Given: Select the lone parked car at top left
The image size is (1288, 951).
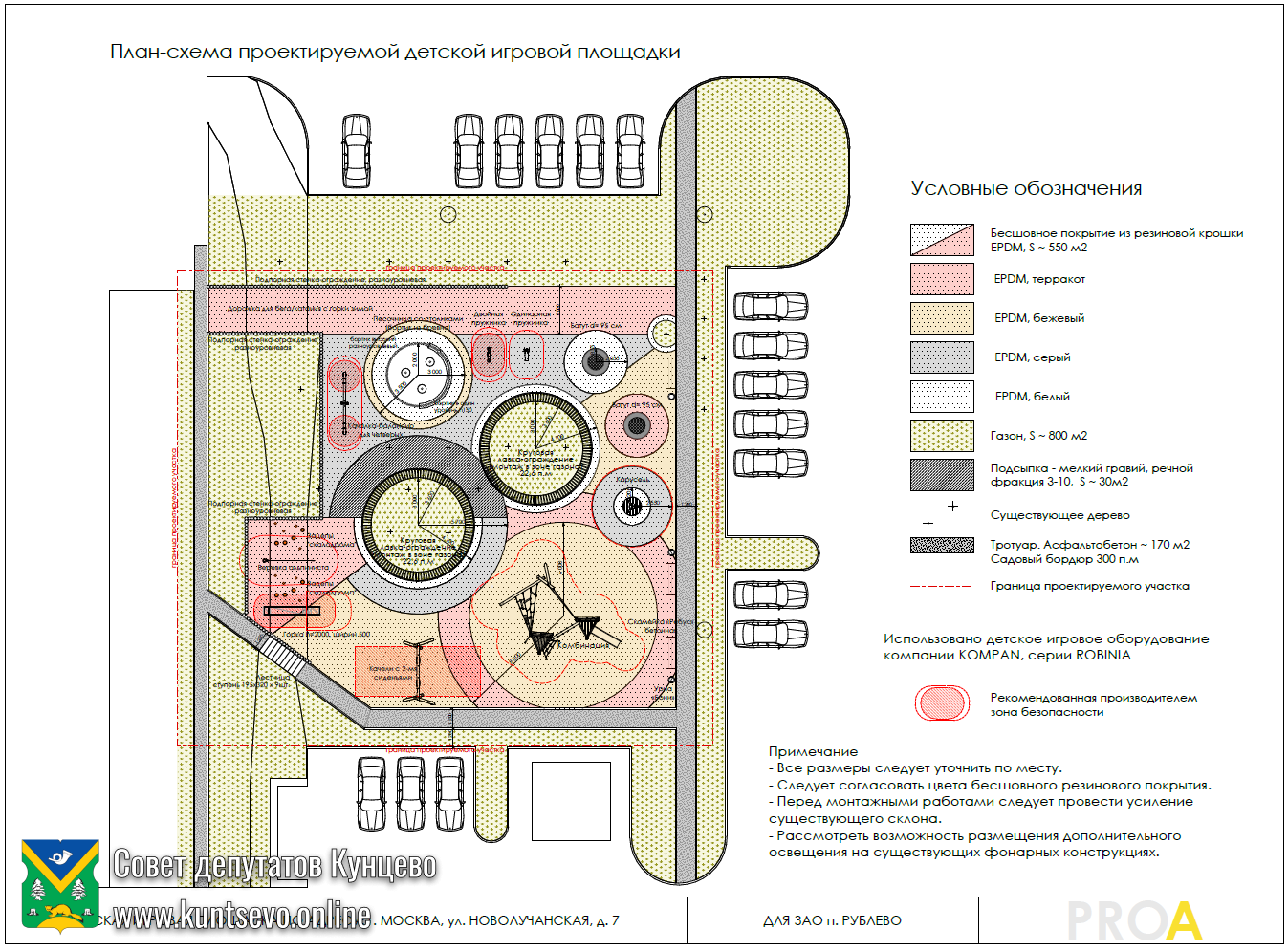Looking at the screenshot, I should 357,152.
